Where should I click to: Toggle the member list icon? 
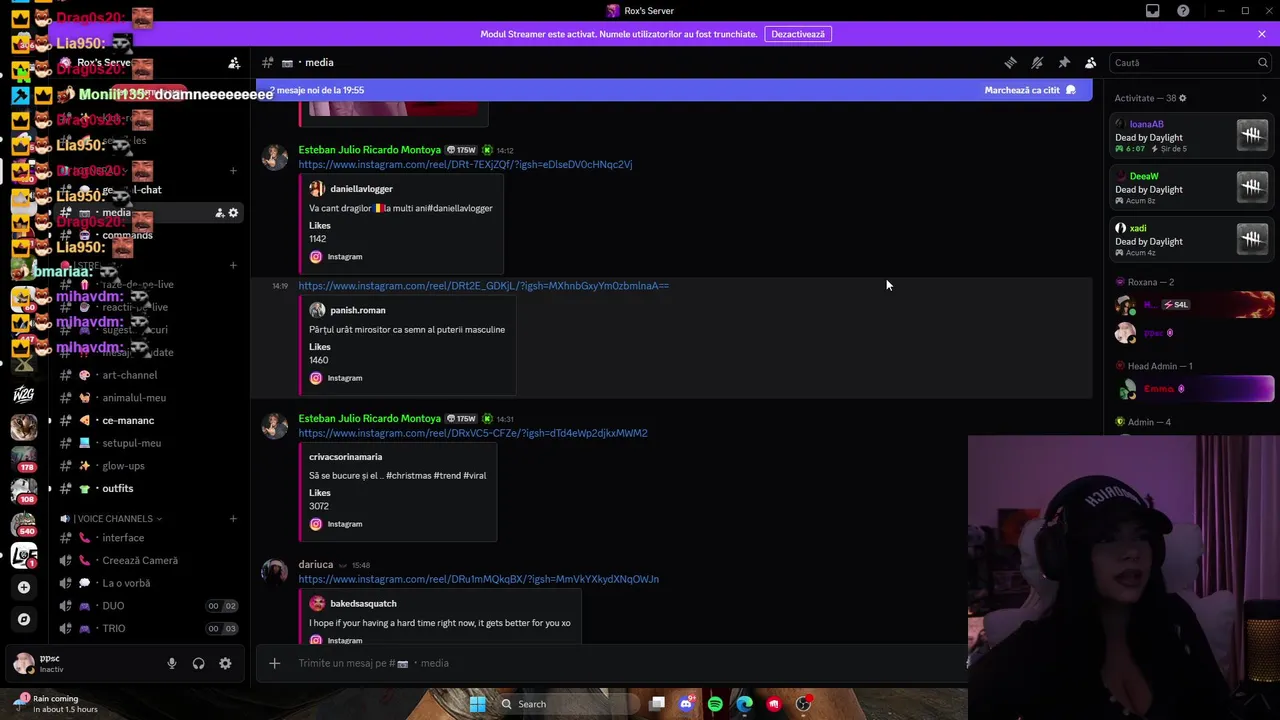tap(1091, 62)
